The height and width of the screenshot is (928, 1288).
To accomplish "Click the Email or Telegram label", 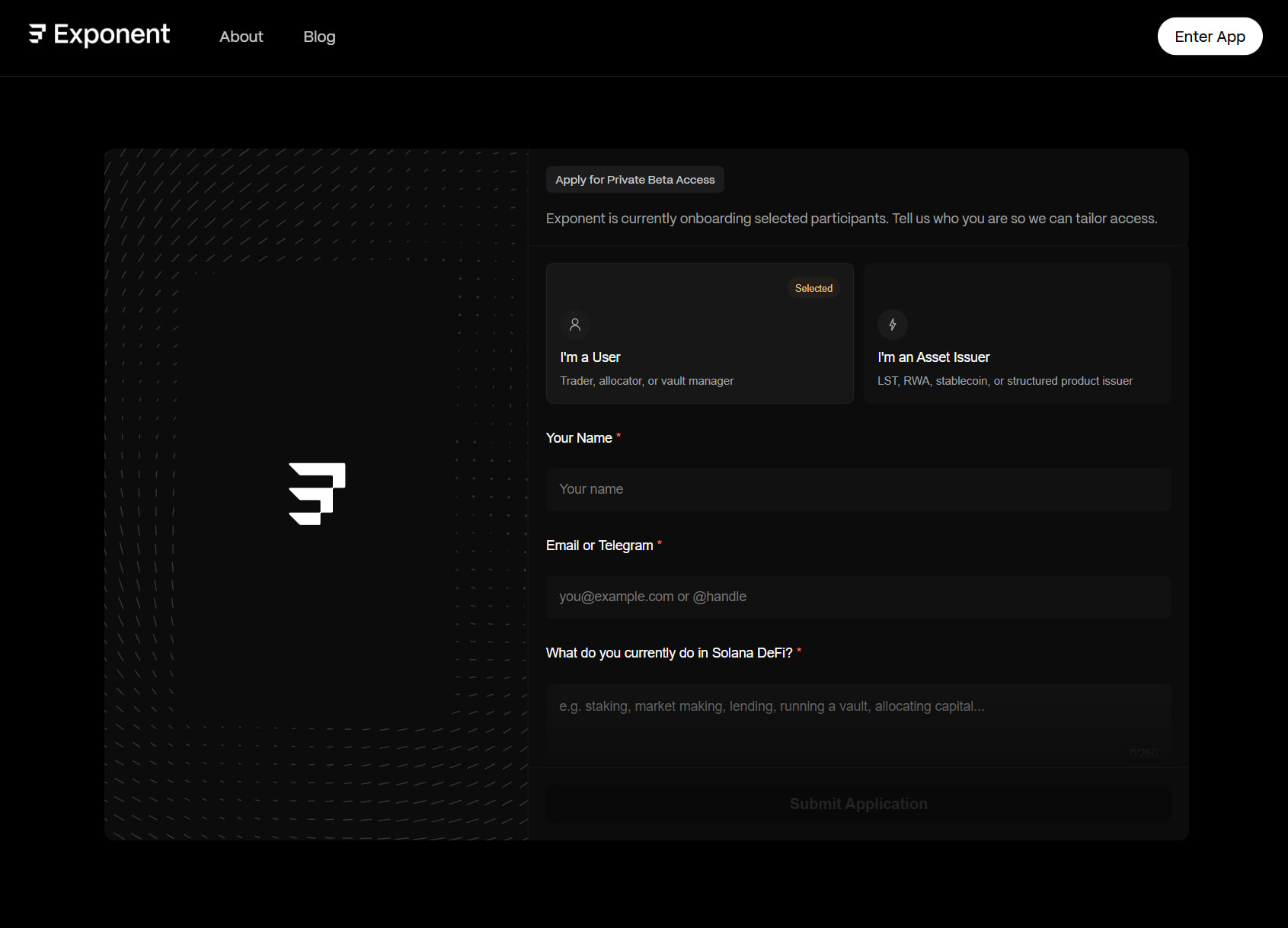I will (599, 546).
